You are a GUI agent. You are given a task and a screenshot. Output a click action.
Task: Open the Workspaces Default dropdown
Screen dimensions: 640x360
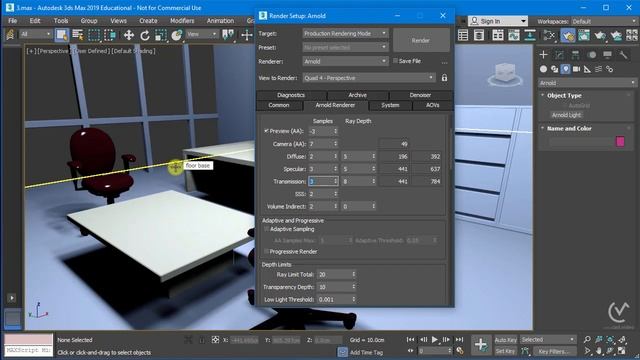[604, 21]
